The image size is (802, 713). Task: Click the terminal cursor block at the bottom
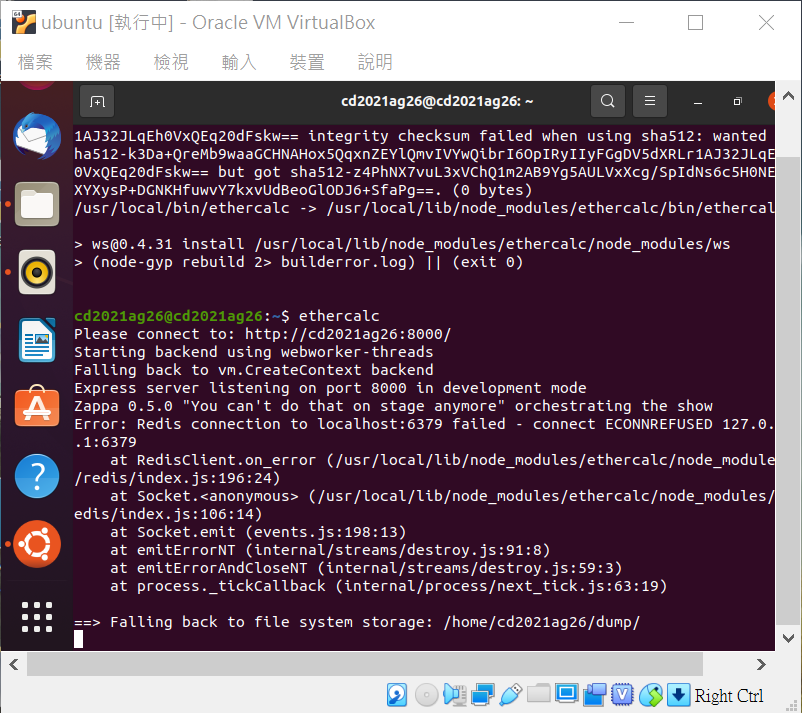point(78,639)
